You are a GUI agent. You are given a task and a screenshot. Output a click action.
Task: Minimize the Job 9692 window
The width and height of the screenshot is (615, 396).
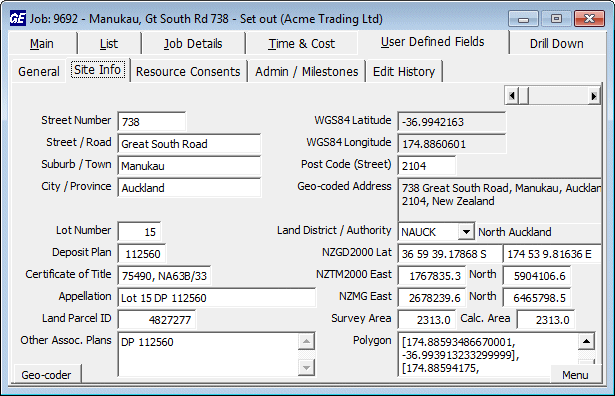pyautogui.click(x=523, y=18)
